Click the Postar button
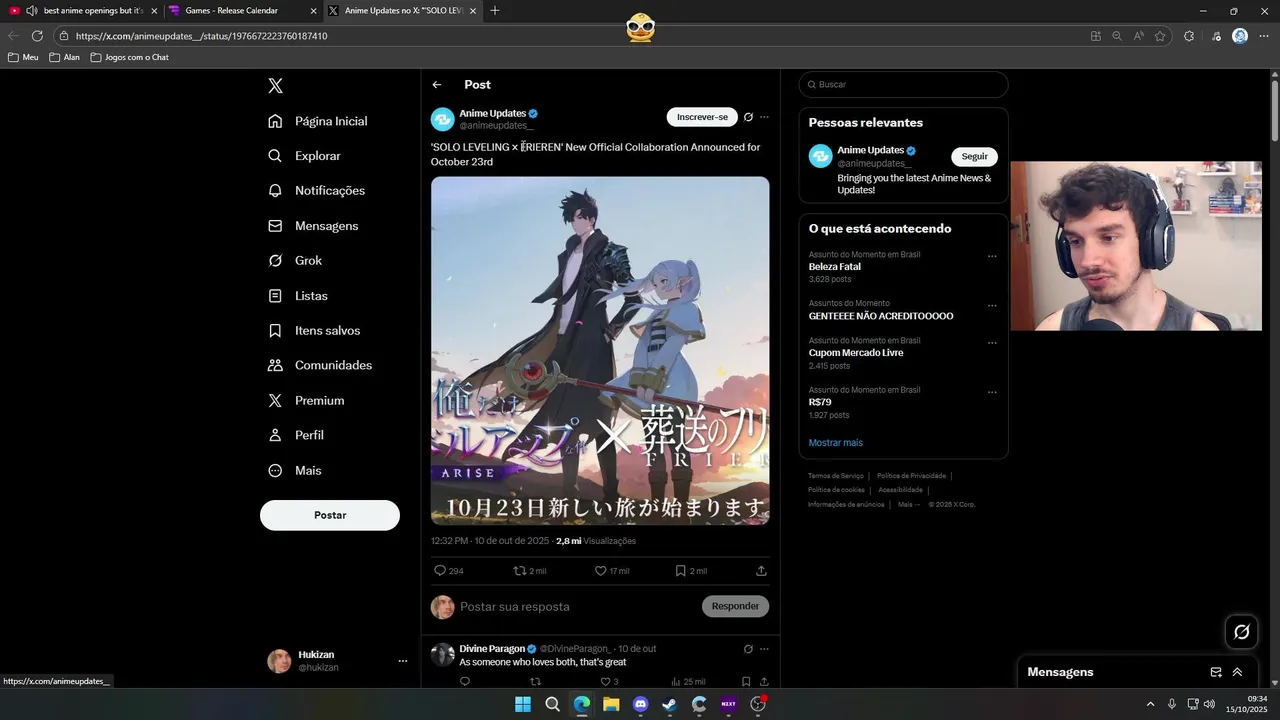1280x720 pixels. [330, 515]
